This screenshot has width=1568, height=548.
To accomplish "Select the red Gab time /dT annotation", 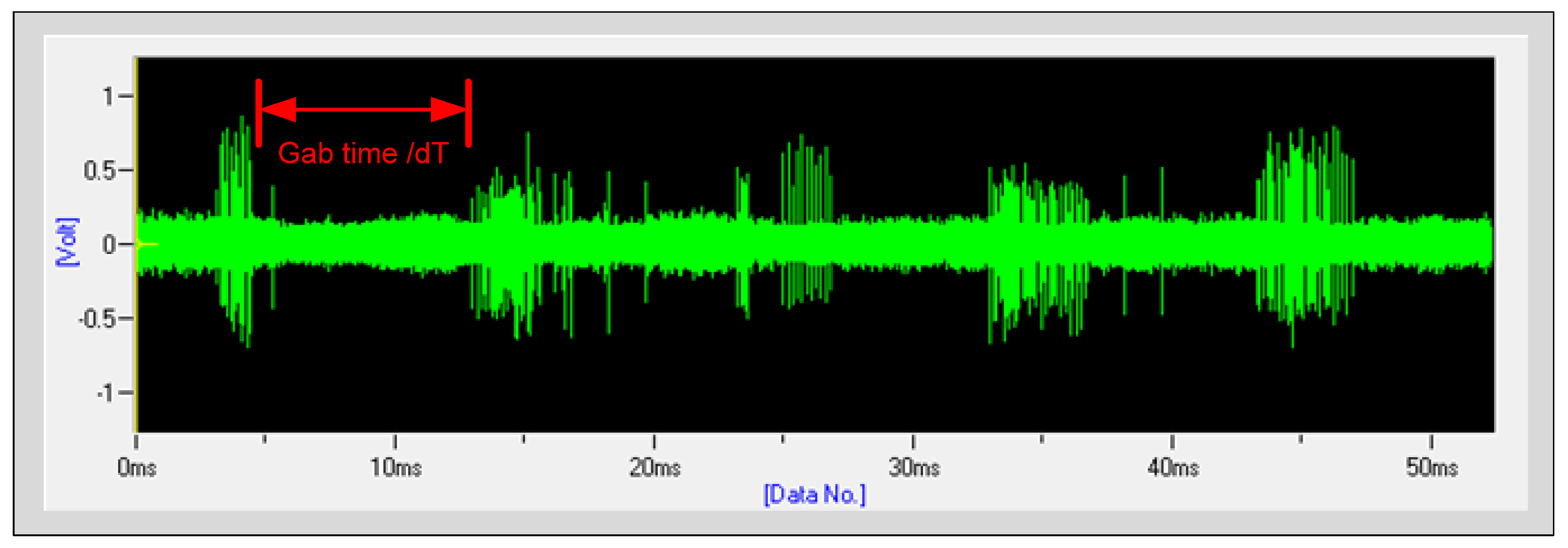I will pyautogui.click(x=364, y=154).
